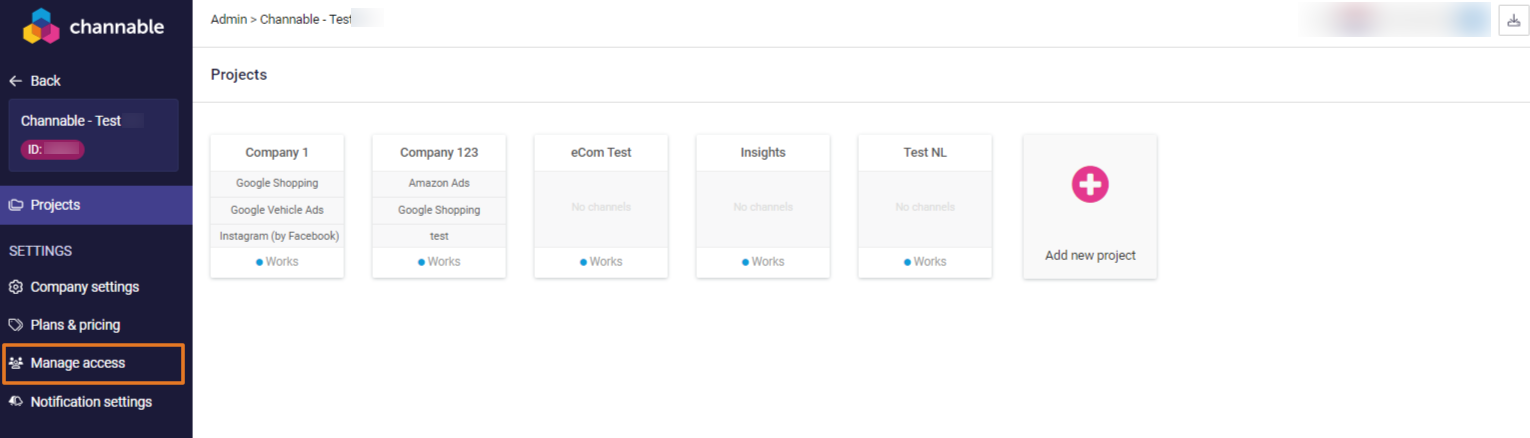The image size is (1530, 438).
Task: Open the Company 123 project card
Action: 439,153
